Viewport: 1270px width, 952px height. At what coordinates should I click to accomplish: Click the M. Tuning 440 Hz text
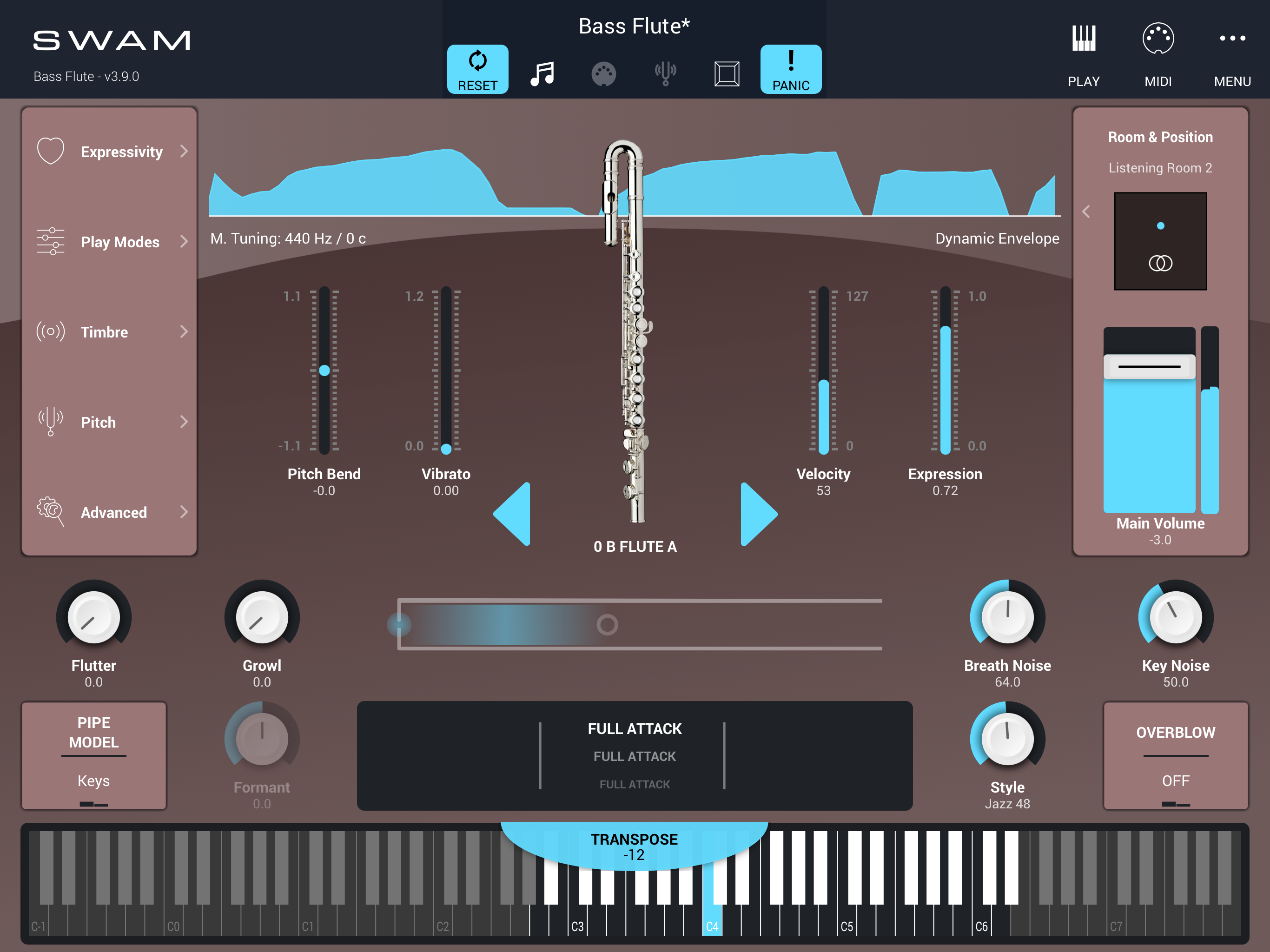(288, 238)
